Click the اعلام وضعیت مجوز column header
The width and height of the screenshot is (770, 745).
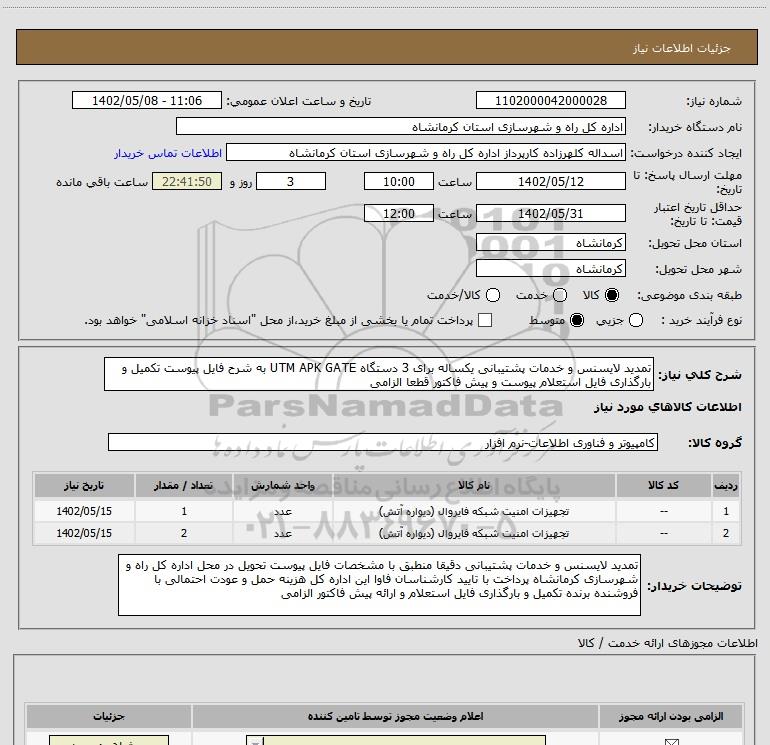coord(395,716)
